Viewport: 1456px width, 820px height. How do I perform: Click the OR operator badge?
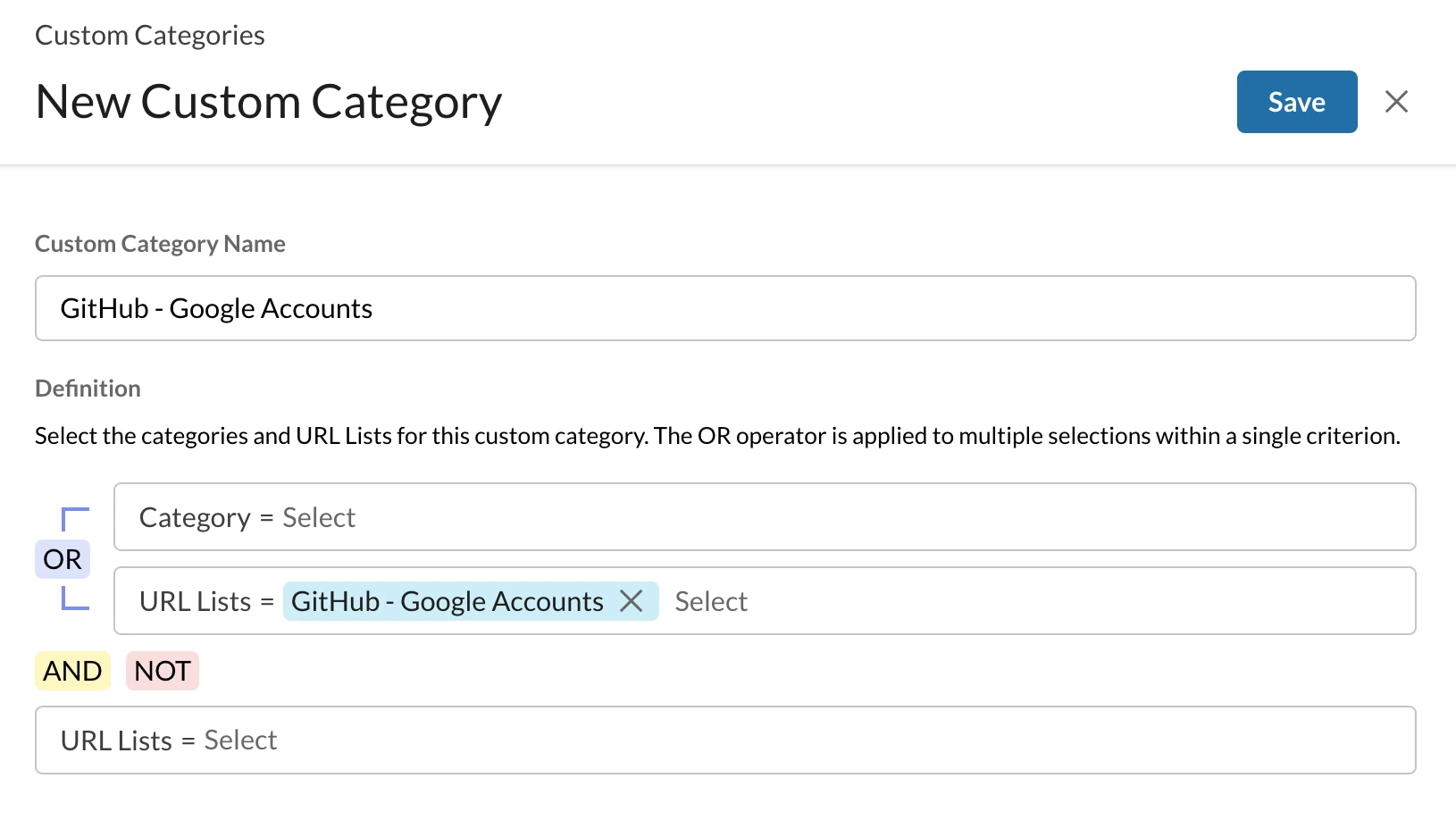(x=63, y=559)
